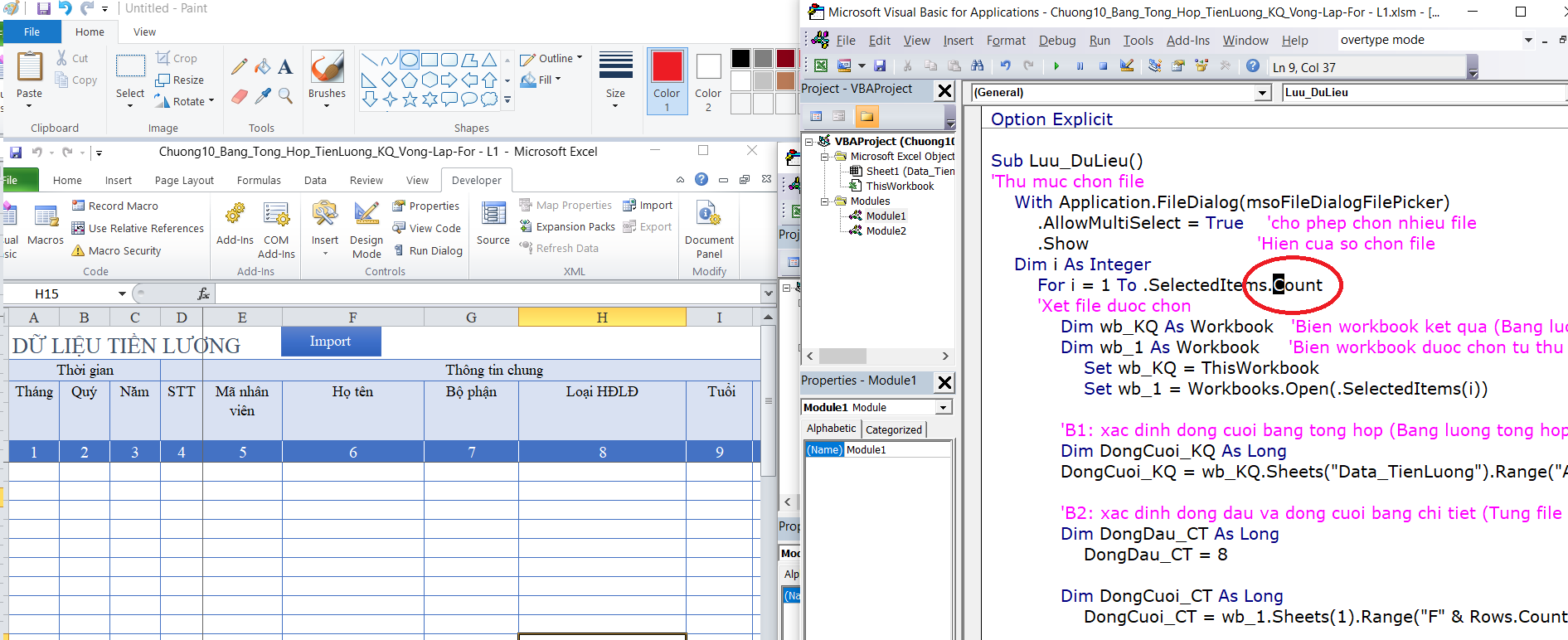
Task: Select the Magnifier tool in Paint
Action: pos(285,96)
